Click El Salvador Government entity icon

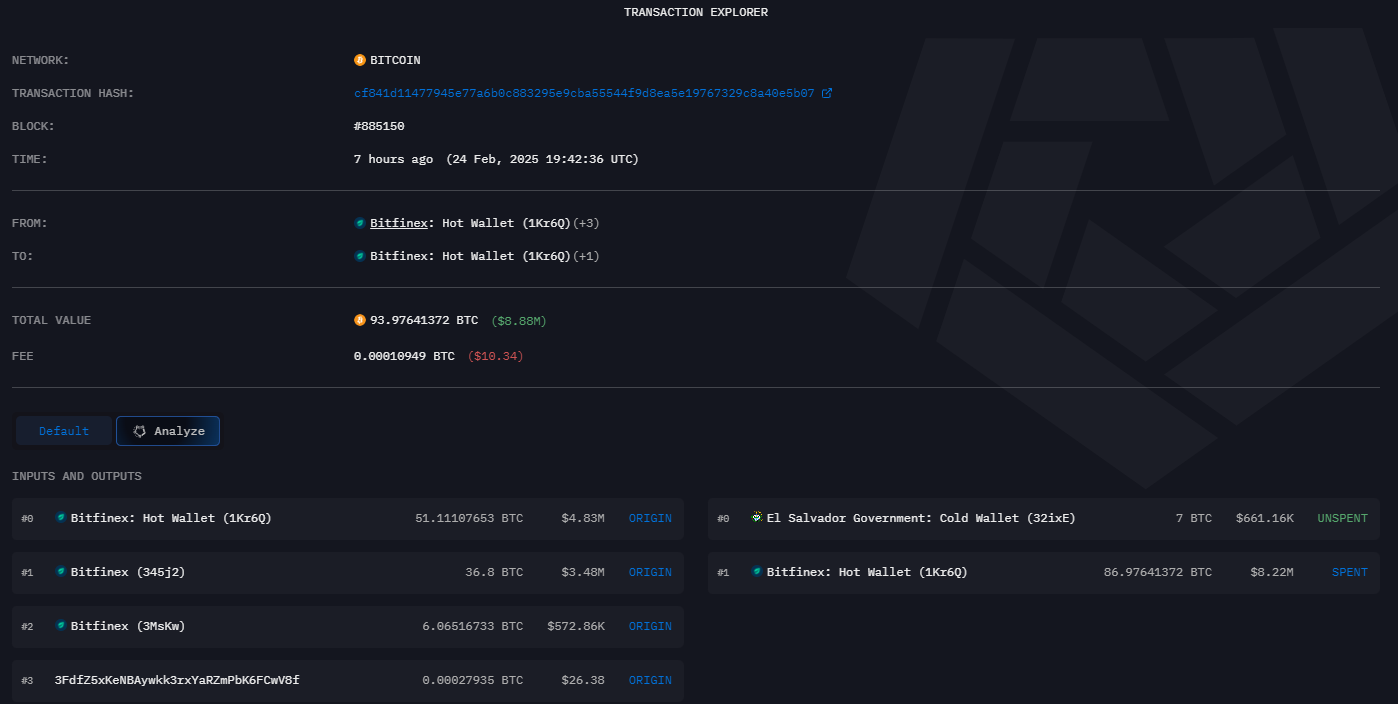tap(757, 518)
